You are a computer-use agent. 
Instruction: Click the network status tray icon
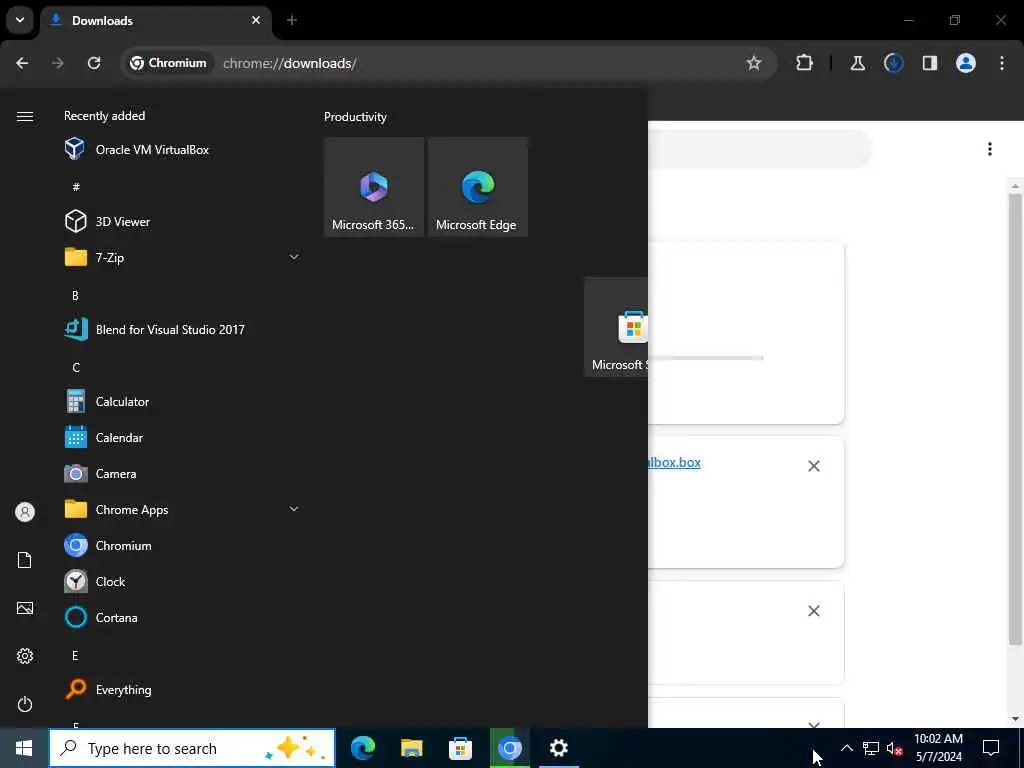pos(871,748)
